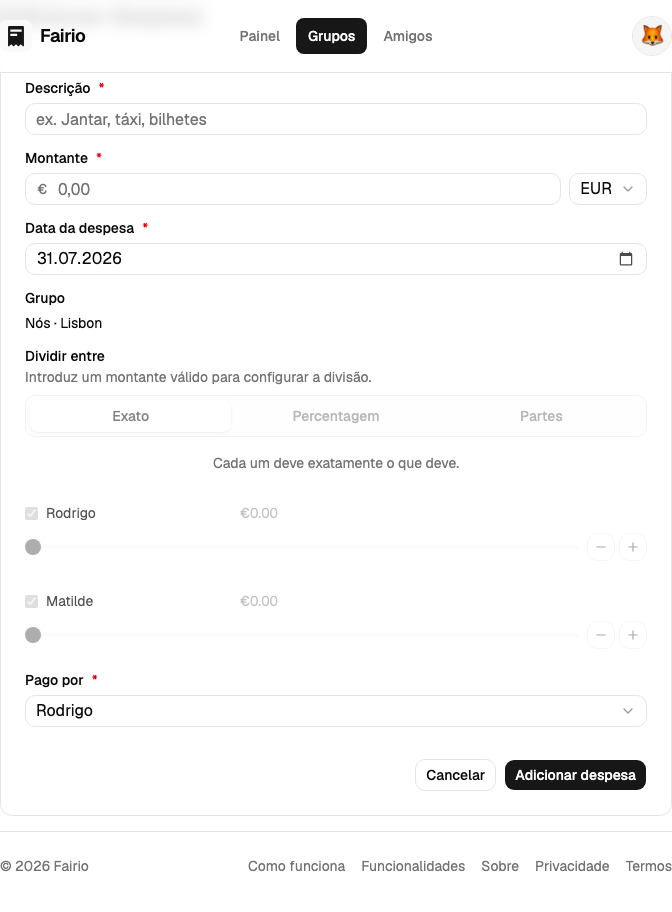
Task: Focus the Descrição input field
Action: tap(336, 119)
